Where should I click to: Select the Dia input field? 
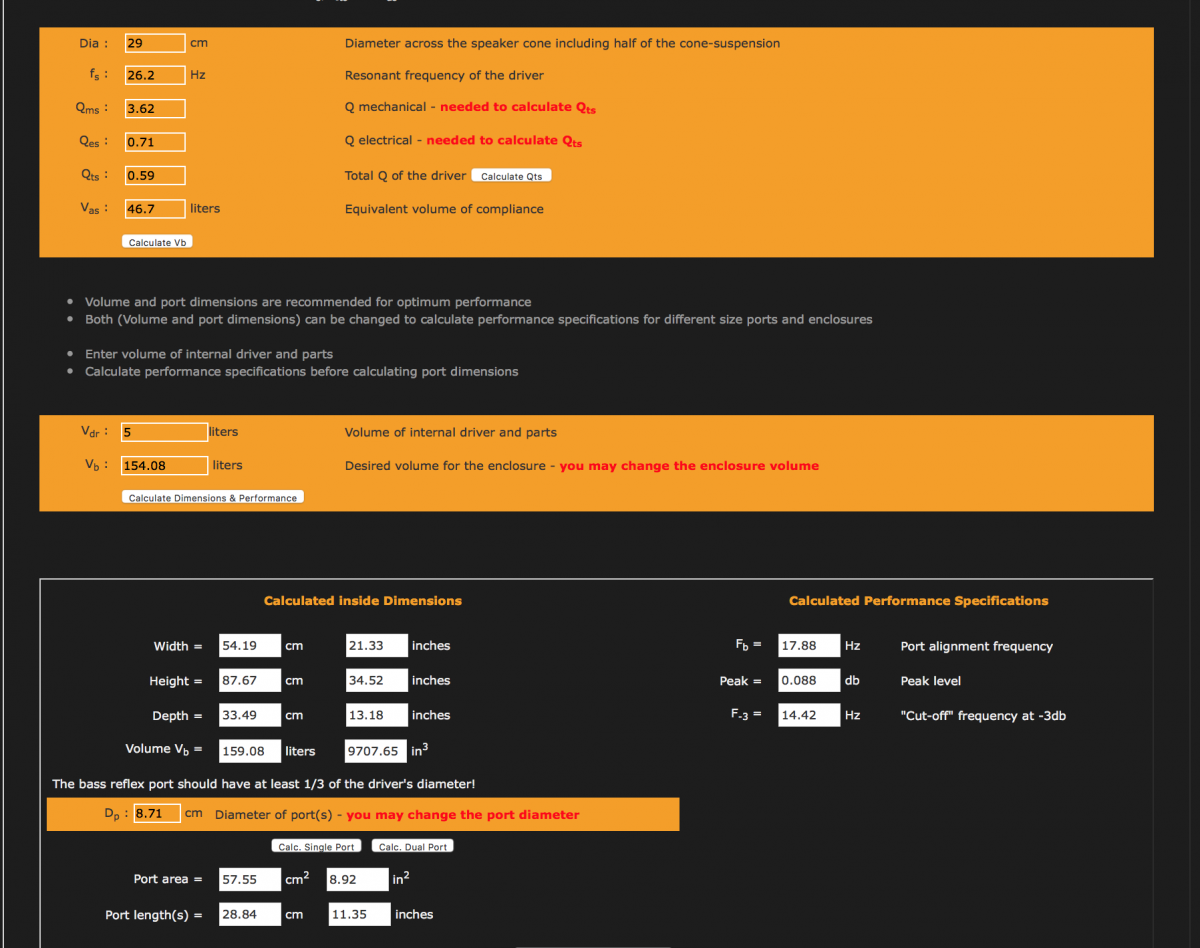click(x=155, y=43)
